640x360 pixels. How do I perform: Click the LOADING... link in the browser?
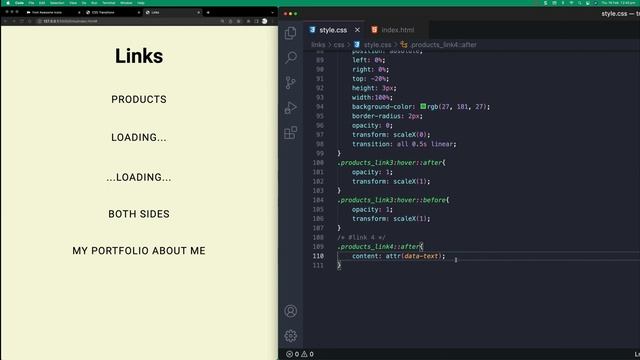pos(139,137)
